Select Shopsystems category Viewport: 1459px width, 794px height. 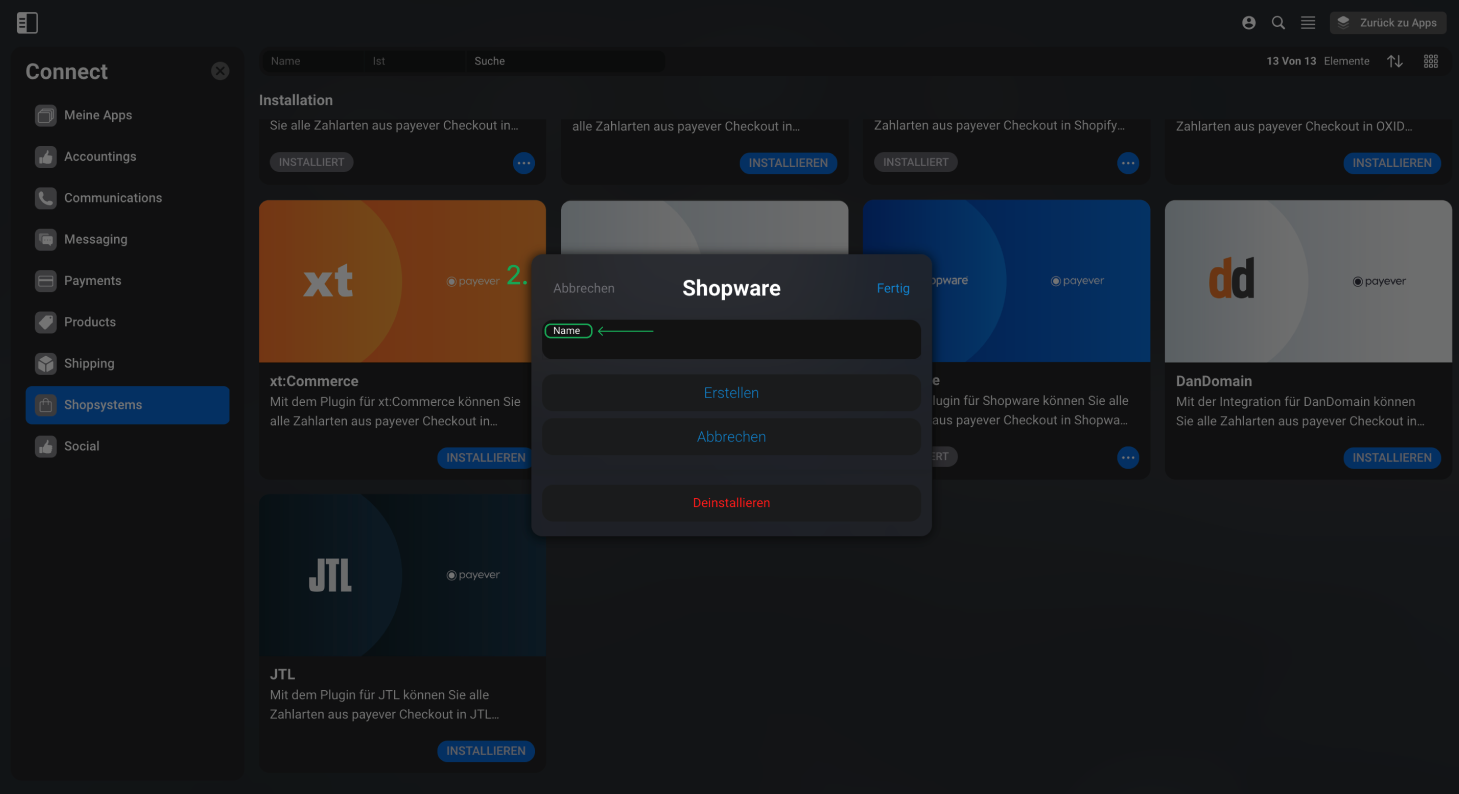[x=127, y=405]
